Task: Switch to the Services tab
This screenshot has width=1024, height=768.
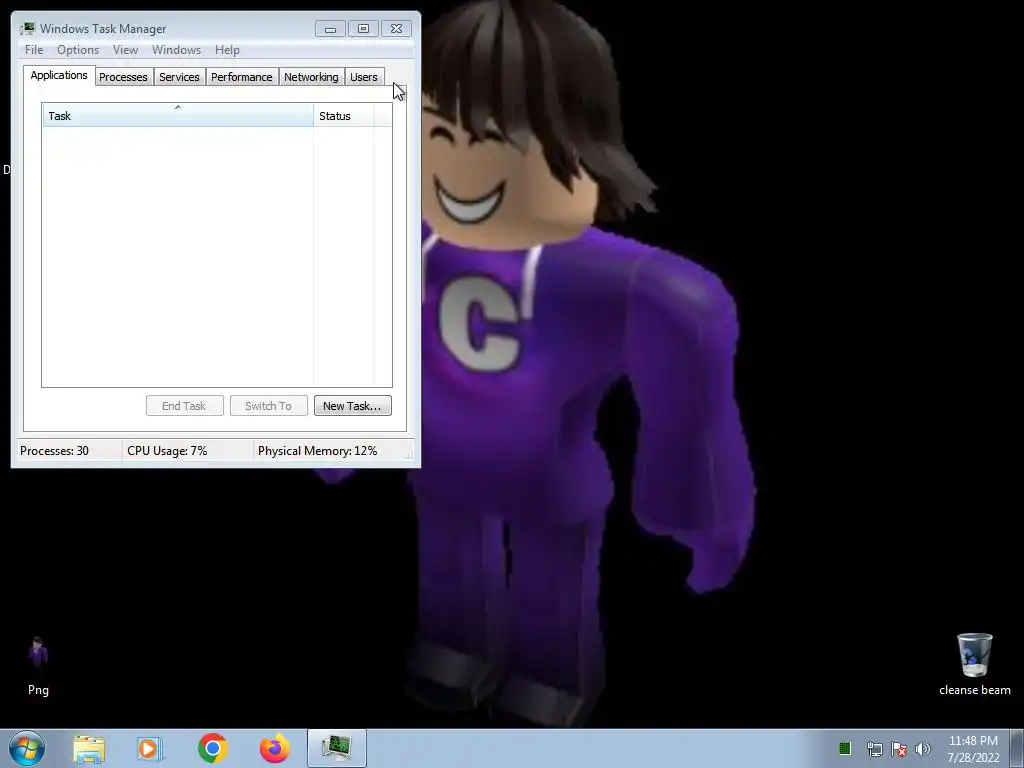Action: pyautogui.click(x=179, y=77)
